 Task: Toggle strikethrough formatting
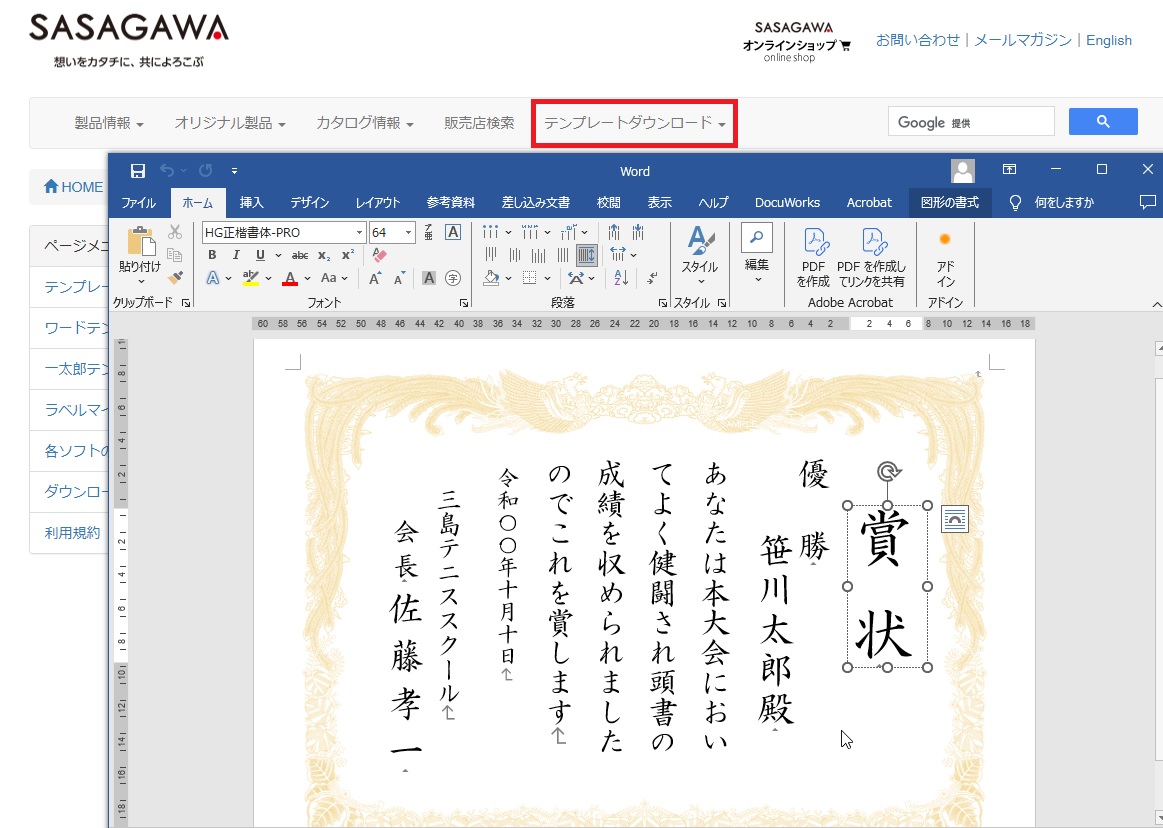[x=300, y=255]
